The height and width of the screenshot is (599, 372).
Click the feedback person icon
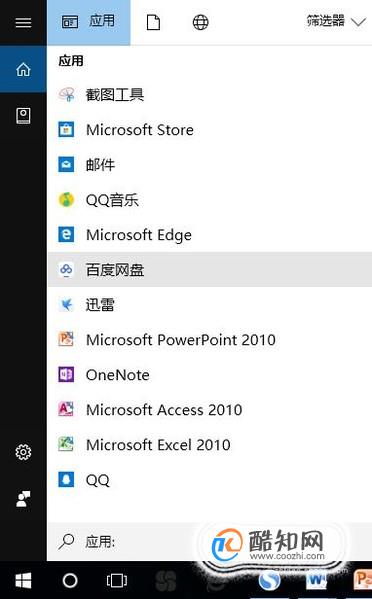point(23,499)
